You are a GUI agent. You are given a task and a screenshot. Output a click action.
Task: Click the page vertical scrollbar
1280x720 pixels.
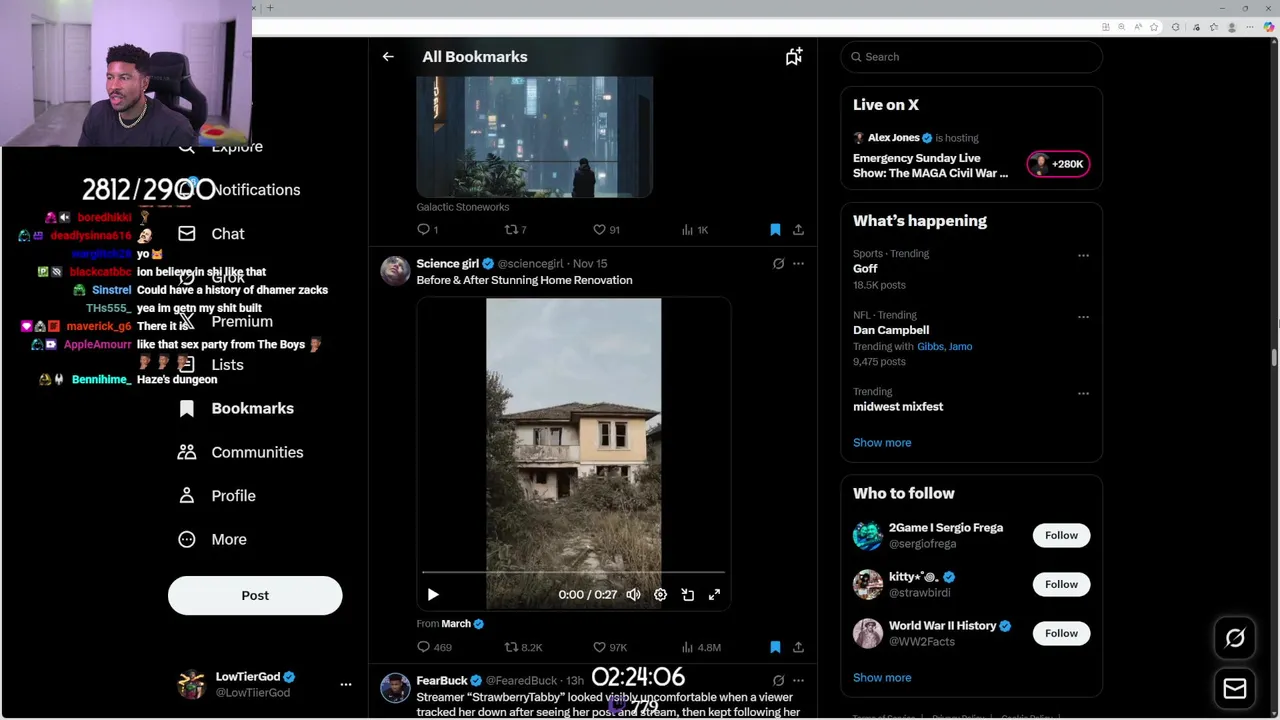(x=1274, y=358)
